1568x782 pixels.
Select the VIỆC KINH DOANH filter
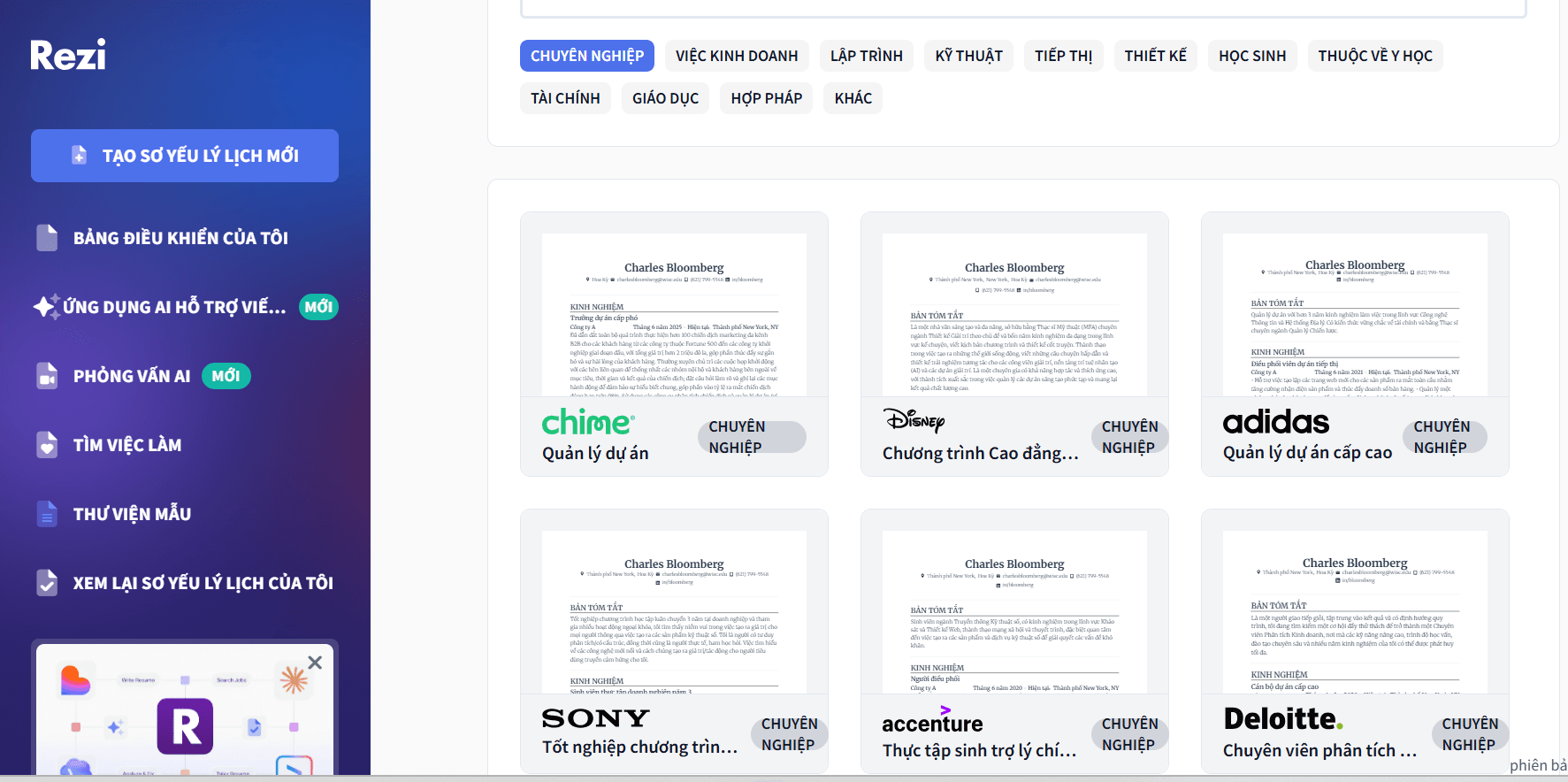[737, 56]
